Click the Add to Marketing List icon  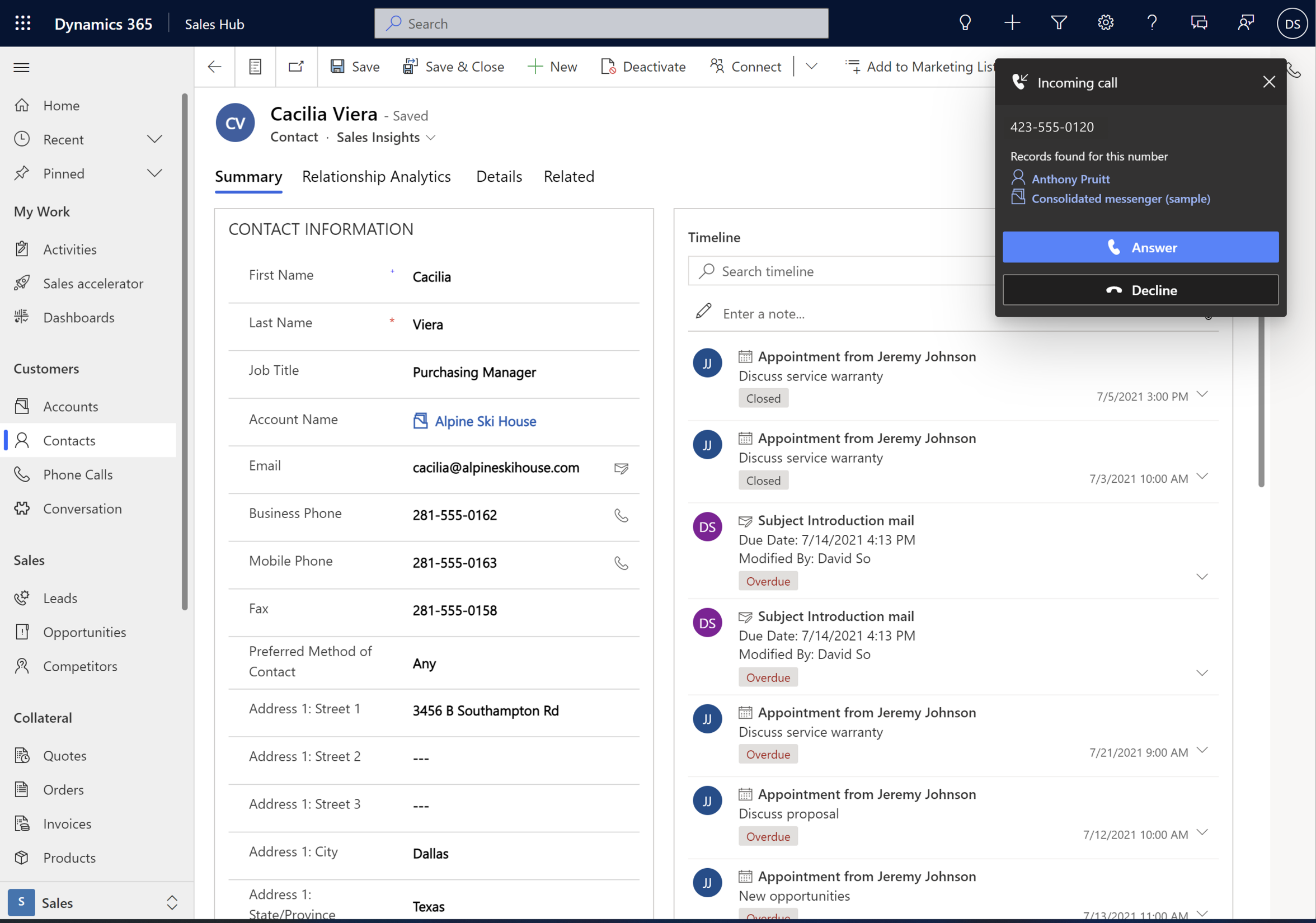[x=853, y=66]
